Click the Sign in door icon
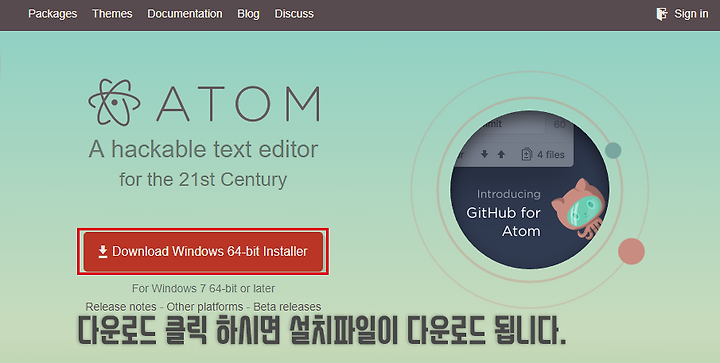 (x=662, y=14)
